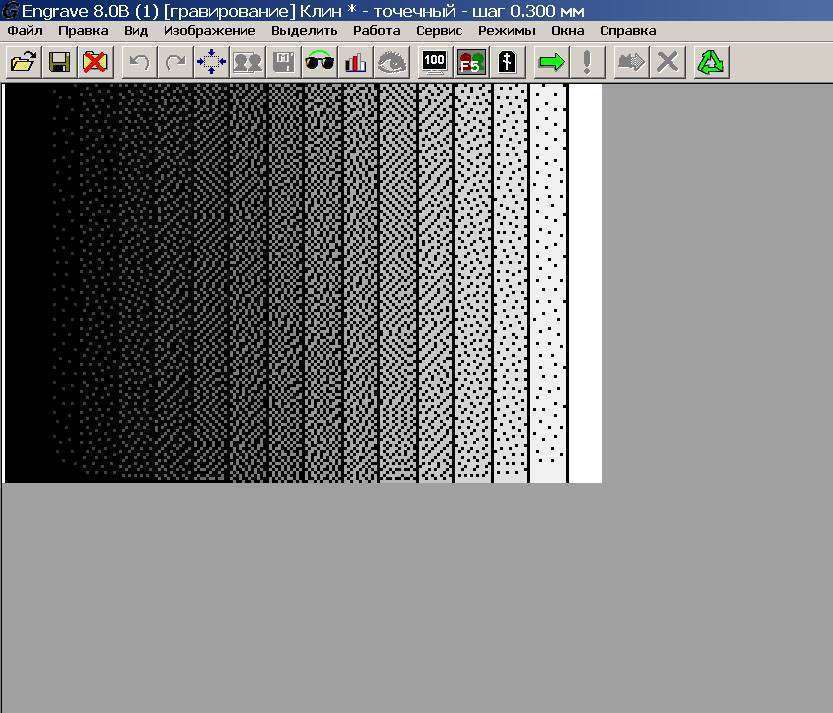Open the histogram bar chart tool
833x713 pixels.
click(355, 61)
